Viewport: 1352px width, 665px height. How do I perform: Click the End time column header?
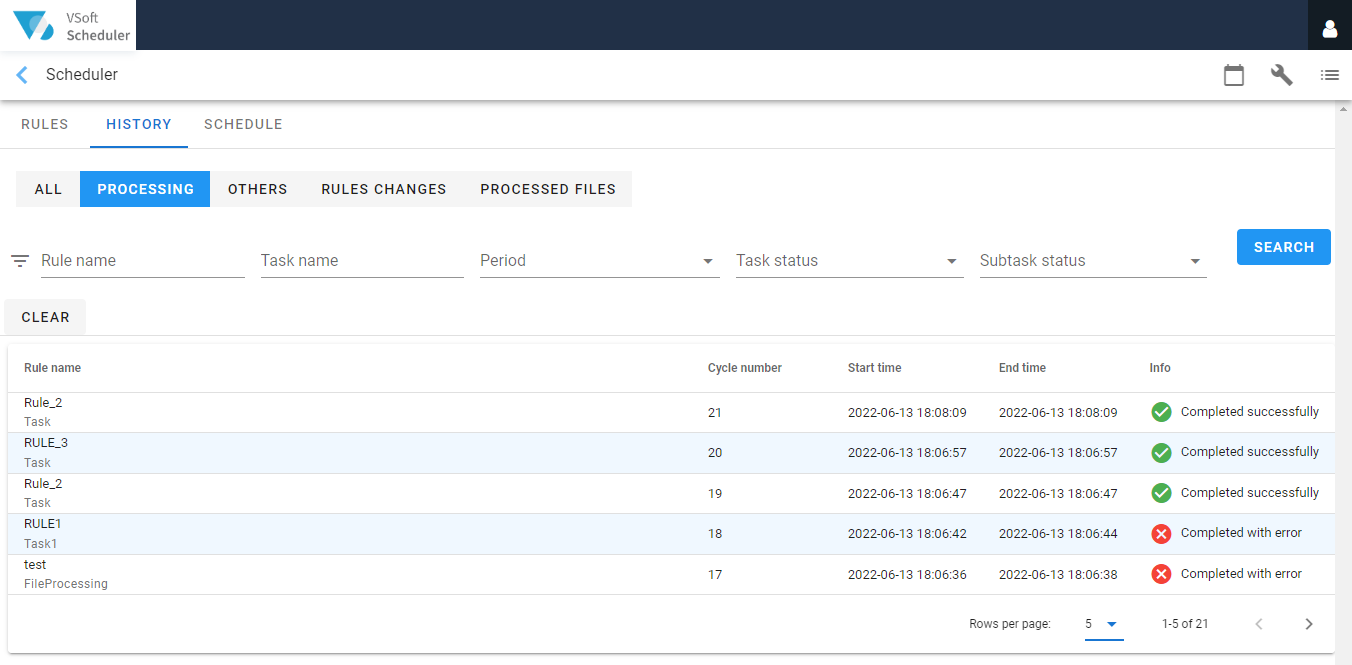coord(1022,368)
